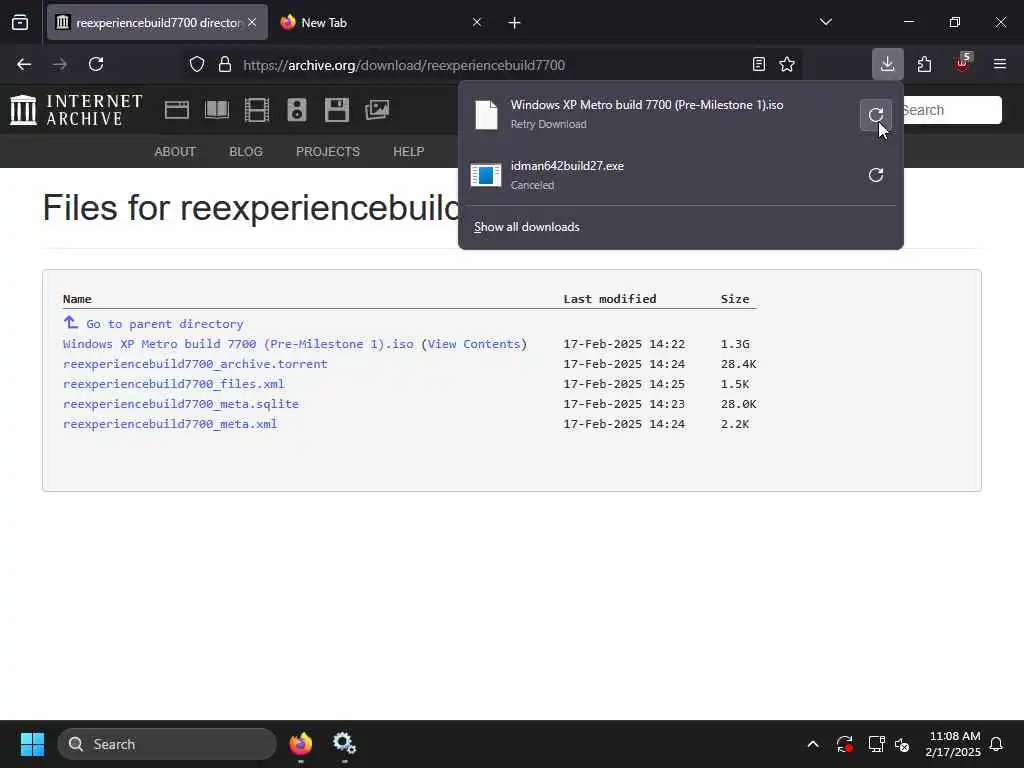The width and height of the screenshot is (1024, 768).
Task: Bookmark this page with the star
Action: [x=787, y=64]
